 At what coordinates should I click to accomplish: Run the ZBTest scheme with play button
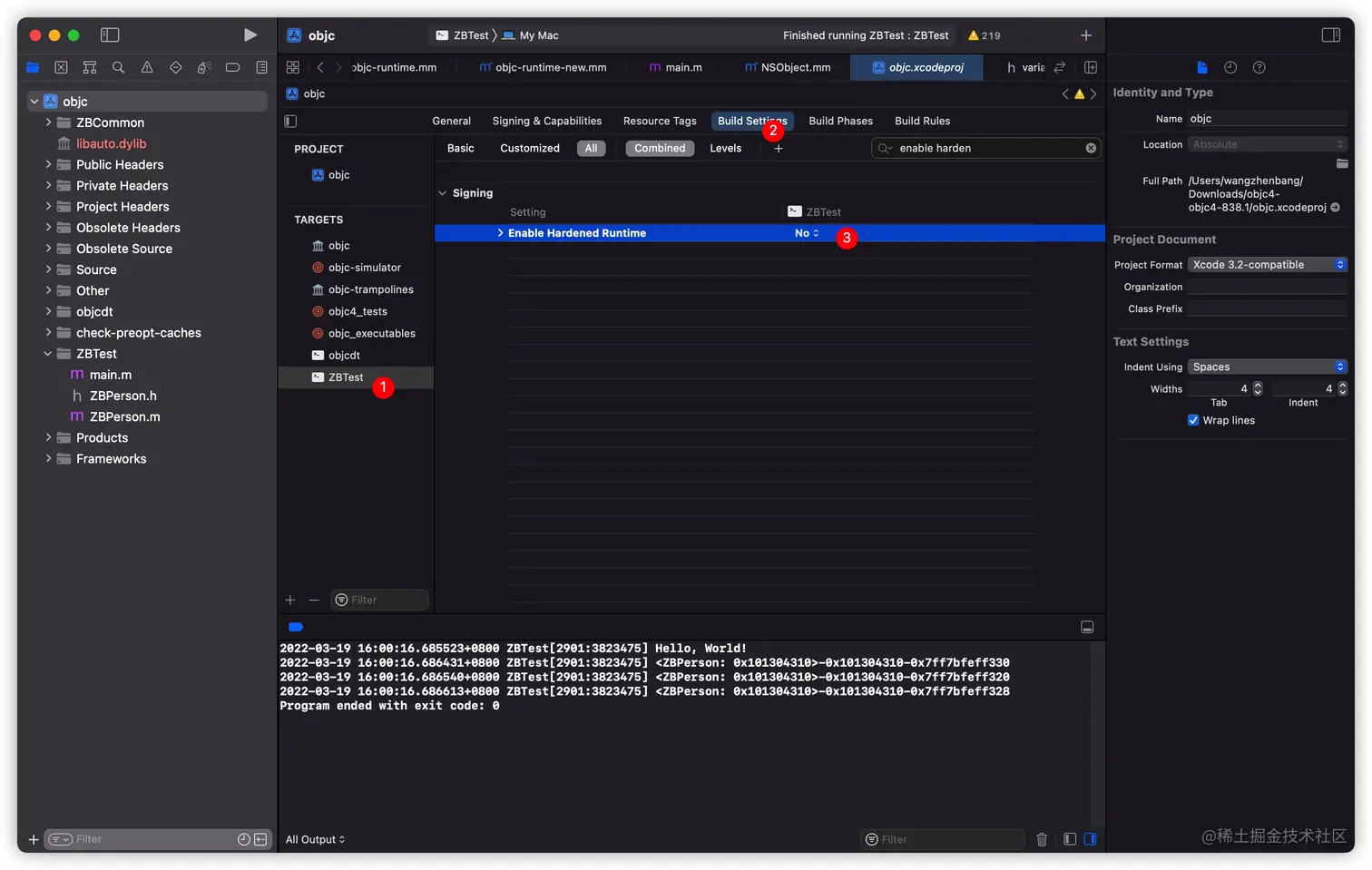[x=250, y=34]
